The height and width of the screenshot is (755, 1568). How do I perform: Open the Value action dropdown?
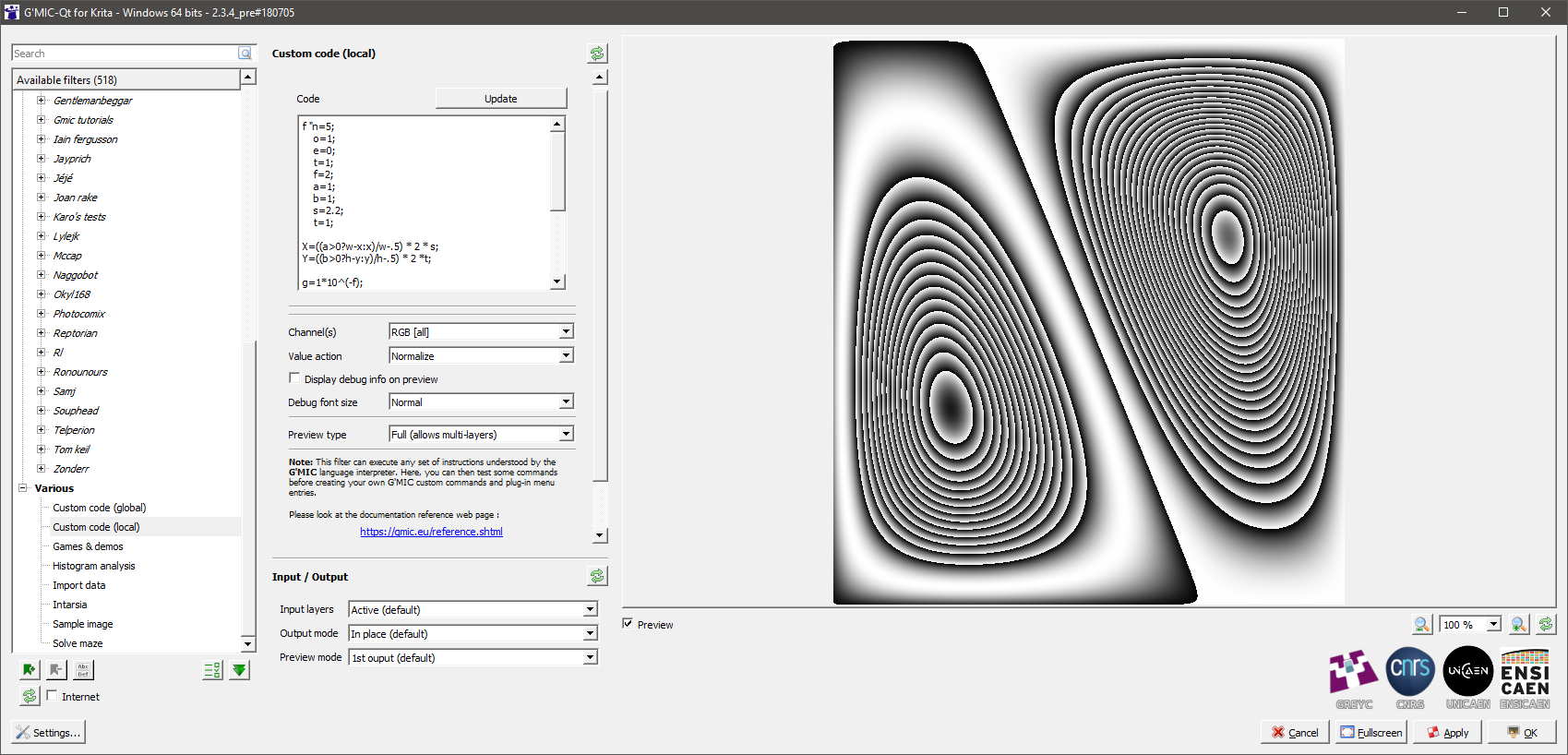[481, 356]
